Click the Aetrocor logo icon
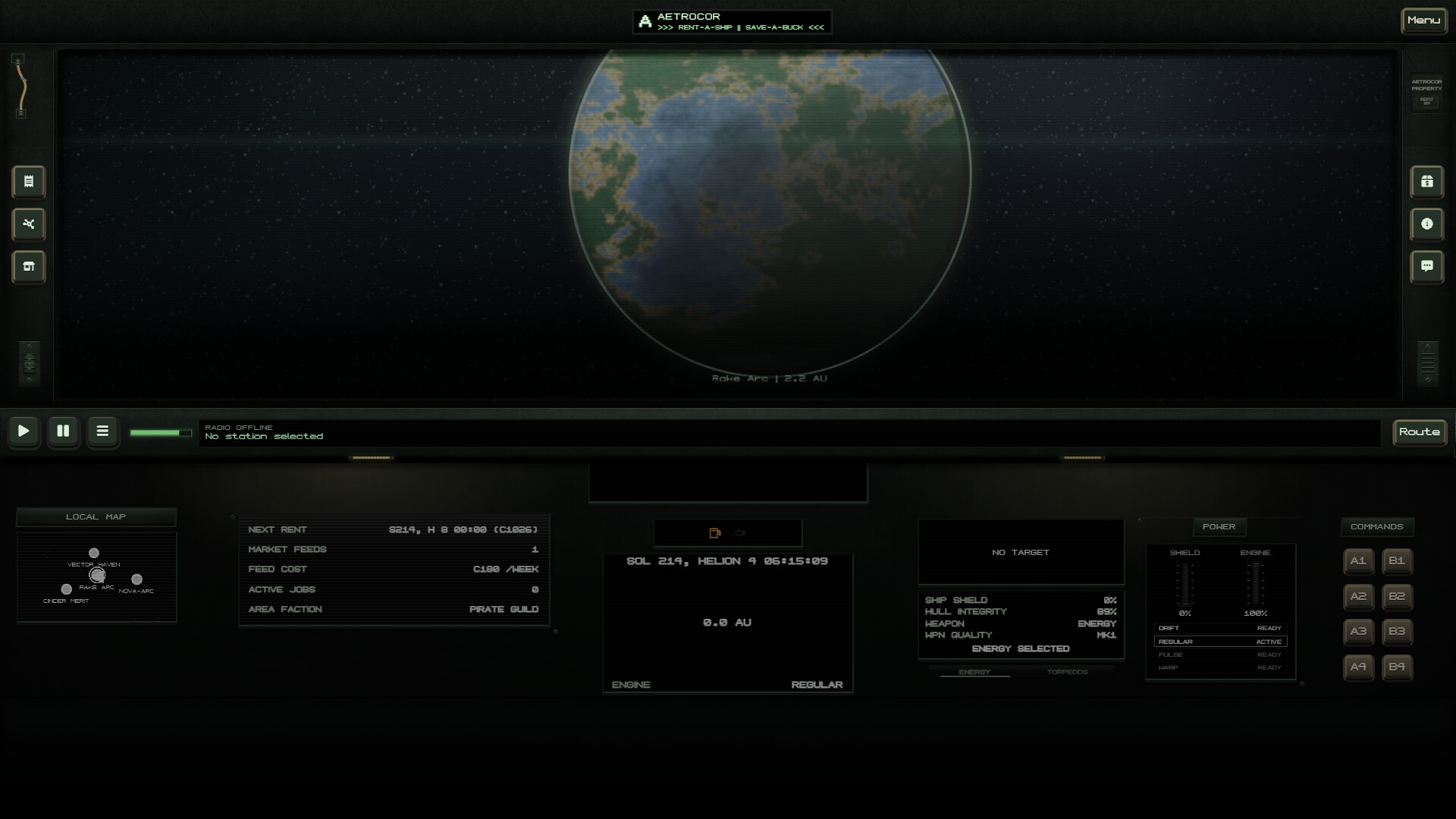The width and height of the screenshot is (1456, 819). click(645, 21)
